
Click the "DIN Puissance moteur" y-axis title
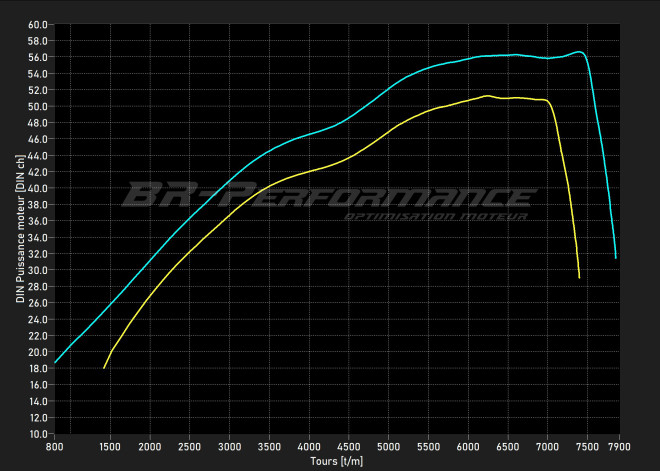point(18,229)
